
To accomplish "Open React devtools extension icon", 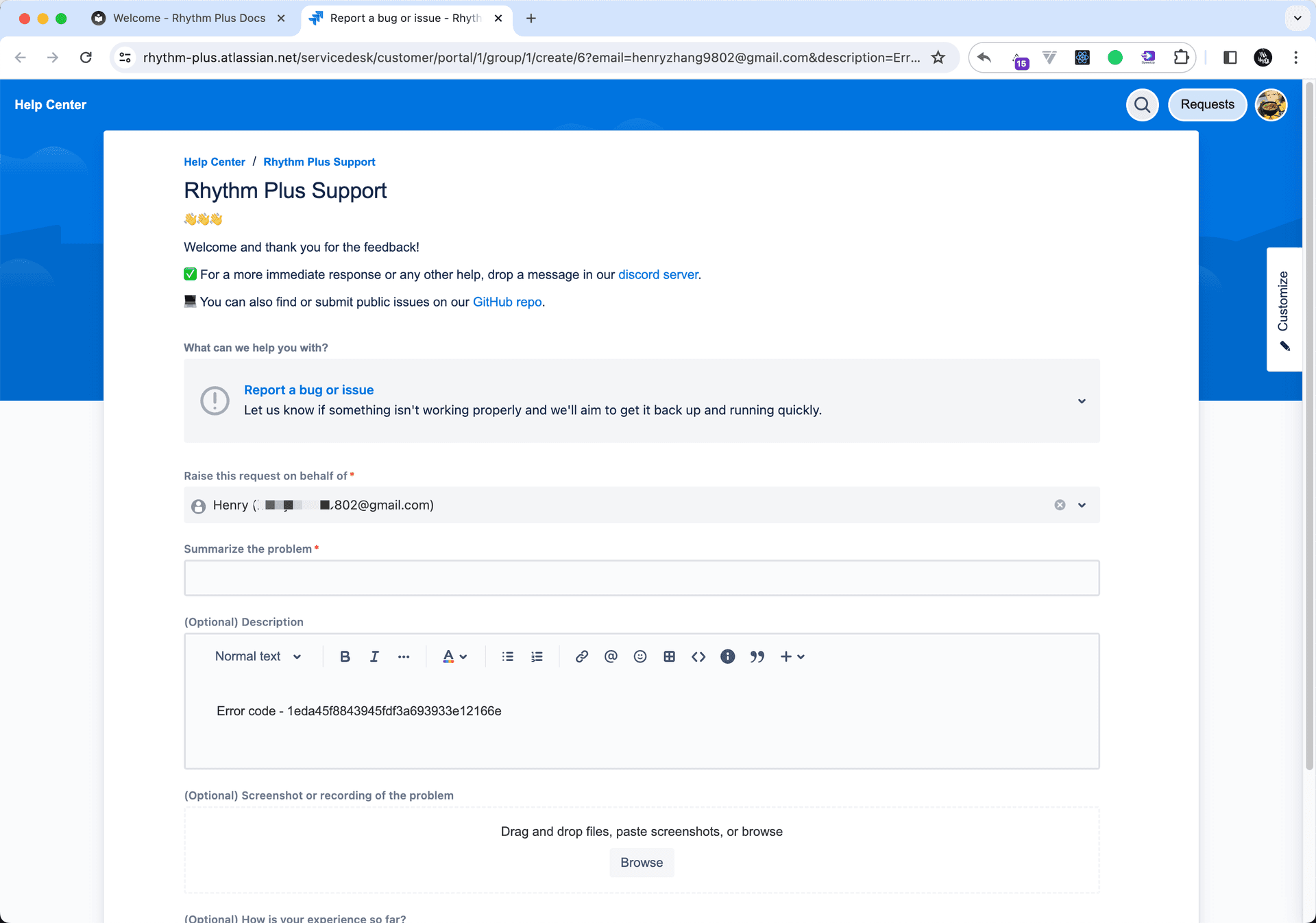I will pos(1082,58).
